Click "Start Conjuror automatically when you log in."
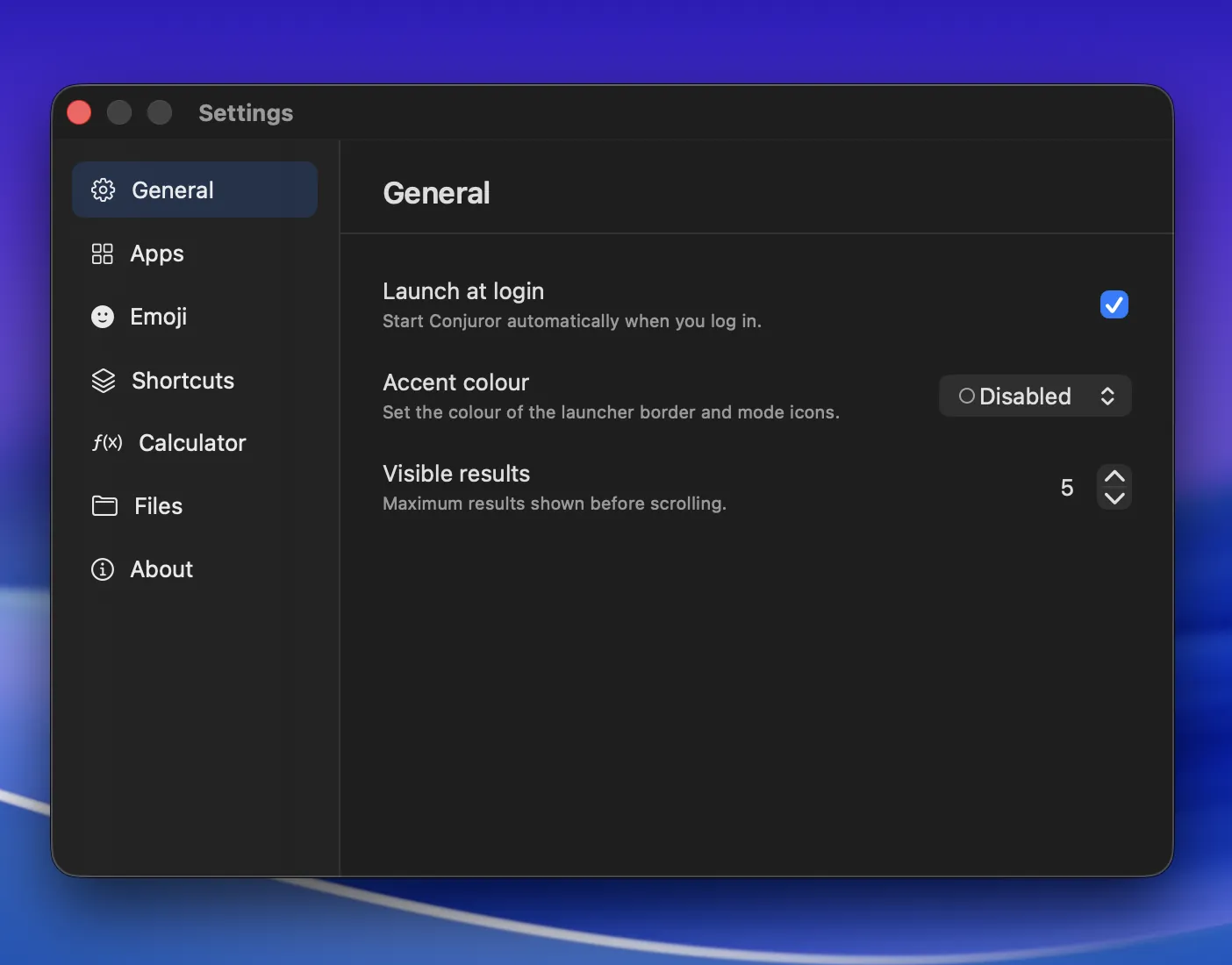This screenshot has width=1232, height=965. point(572,321)
